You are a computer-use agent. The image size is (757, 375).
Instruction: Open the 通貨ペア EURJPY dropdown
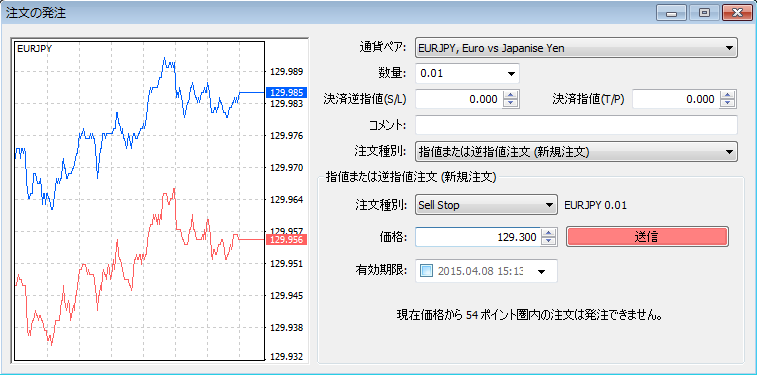pos(576,48)
